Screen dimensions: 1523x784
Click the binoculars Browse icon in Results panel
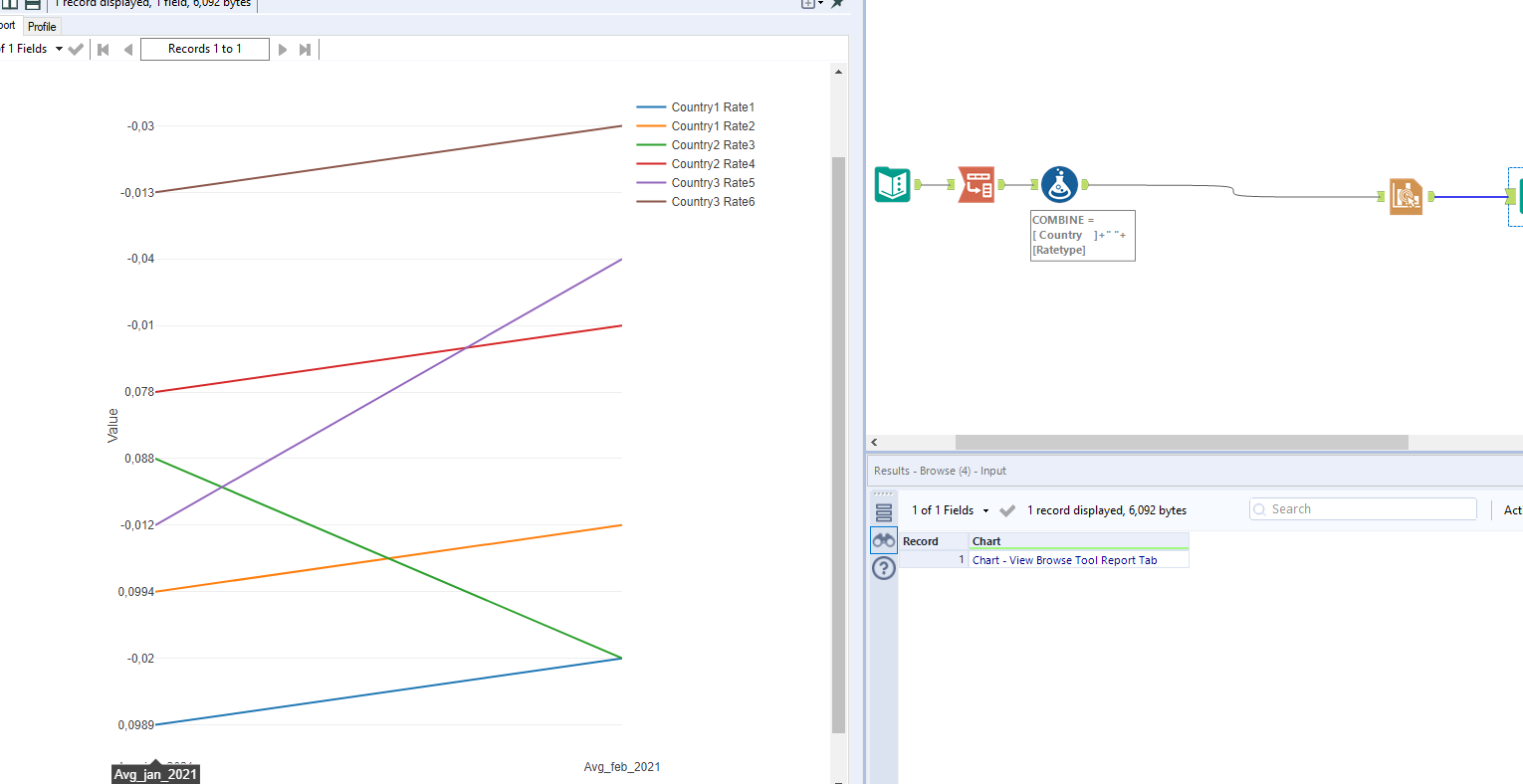click(883, 539)
